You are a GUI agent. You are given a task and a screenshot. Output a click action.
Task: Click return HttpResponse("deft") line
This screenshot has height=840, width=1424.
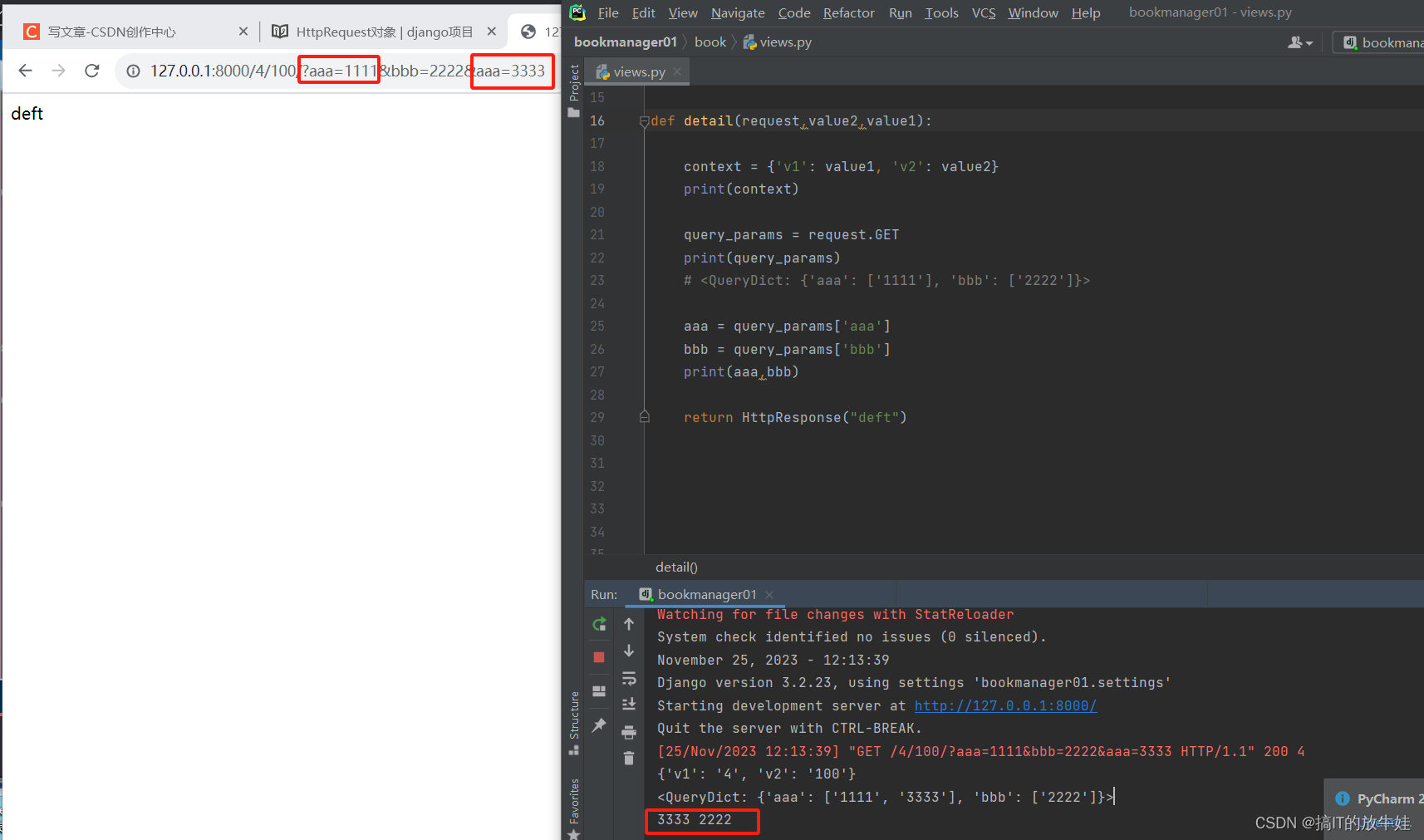[x=795, y=417]
